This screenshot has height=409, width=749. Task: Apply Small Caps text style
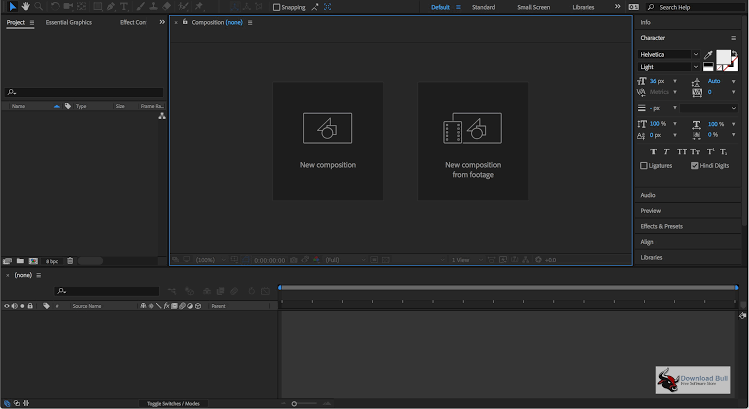point(695,151)
